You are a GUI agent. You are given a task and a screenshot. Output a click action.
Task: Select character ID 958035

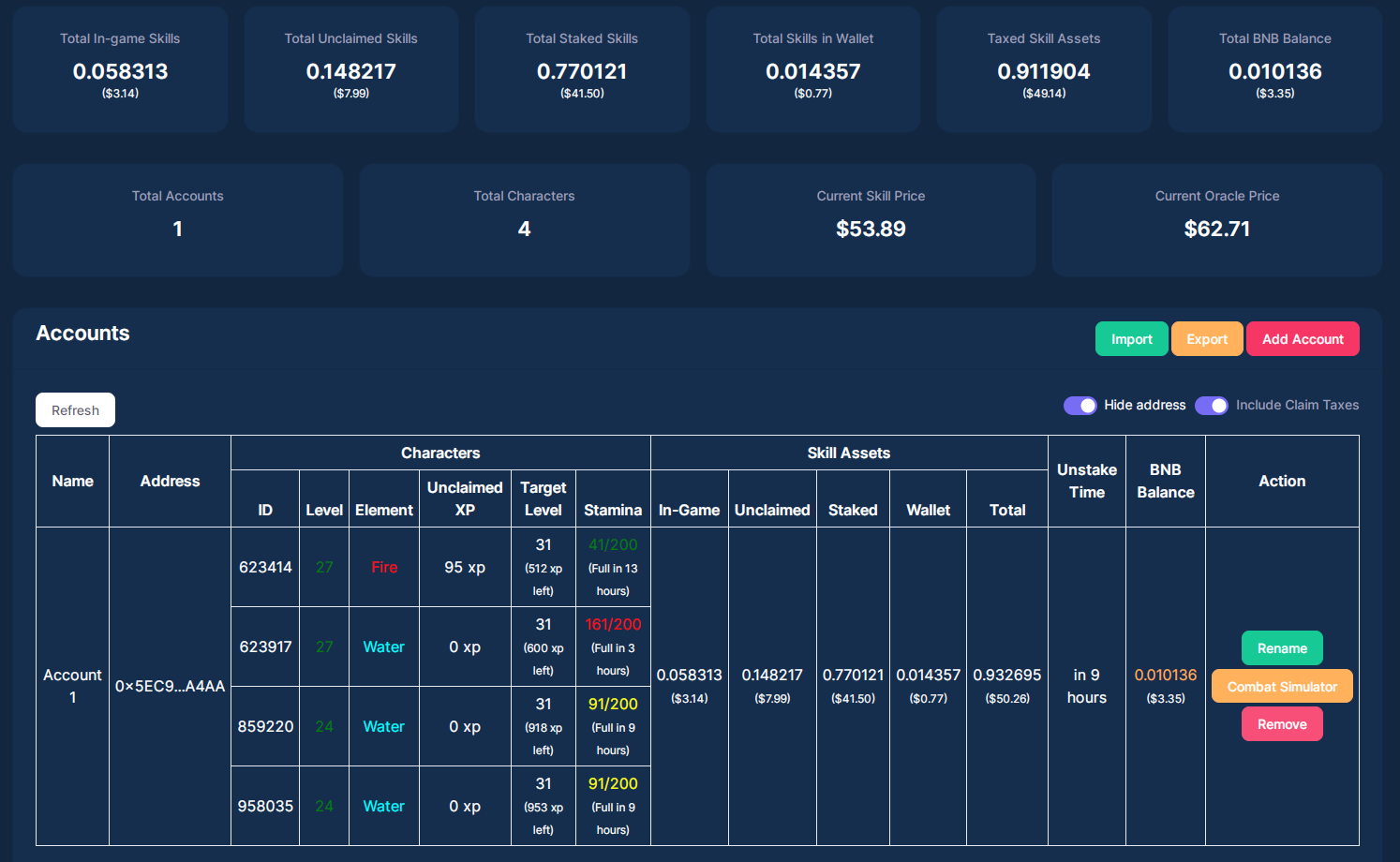click(265, 806)
